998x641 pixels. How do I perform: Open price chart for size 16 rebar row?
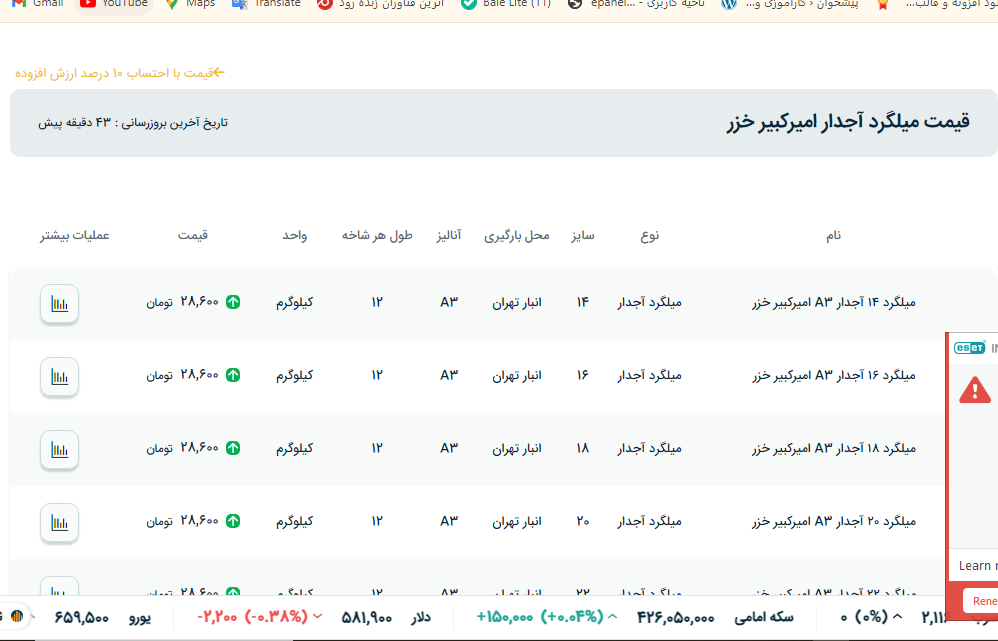click(x=60, y=376)
